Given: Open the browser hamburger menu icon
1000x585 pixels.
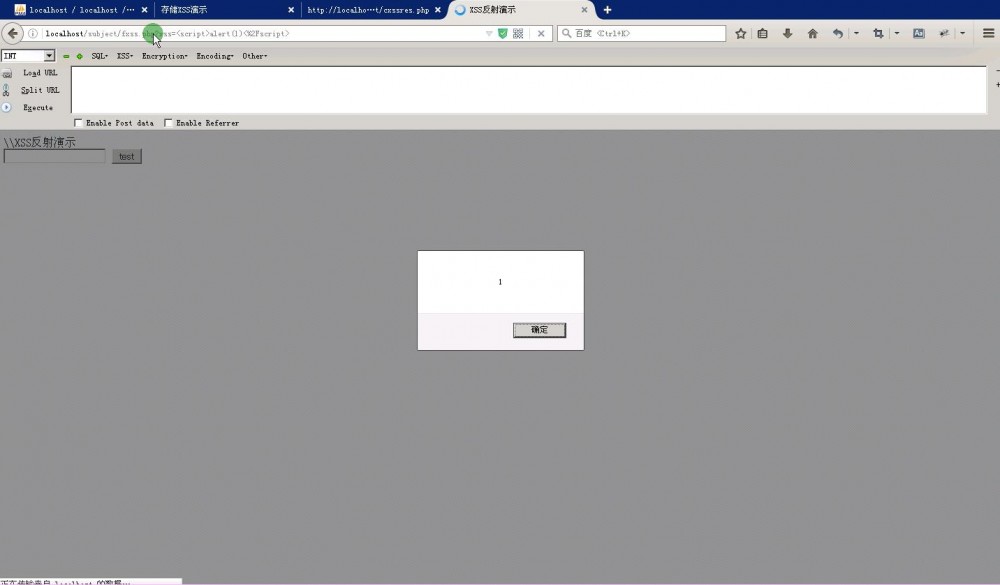Looking at the screenshot, I should pyautogui.click(x=989, y=33).
